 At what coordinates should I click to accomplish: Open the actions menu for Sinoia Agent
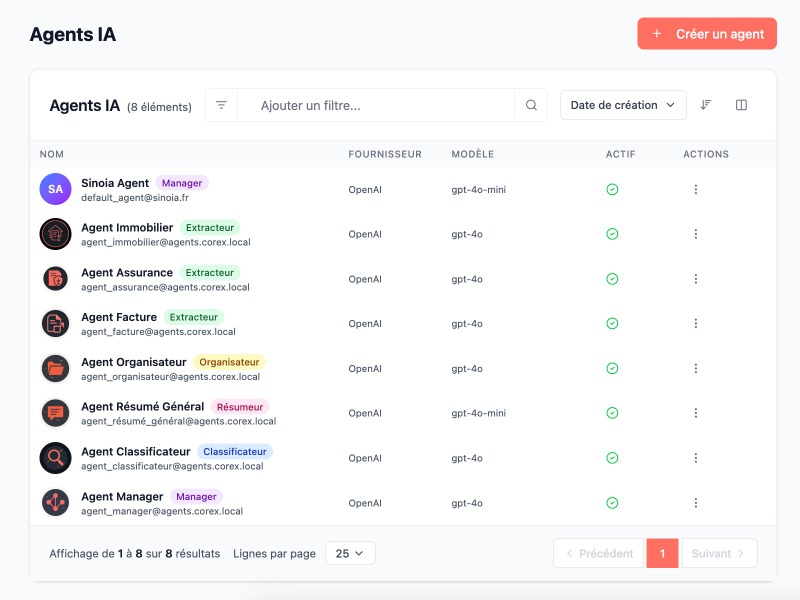[x=695, y=189]
